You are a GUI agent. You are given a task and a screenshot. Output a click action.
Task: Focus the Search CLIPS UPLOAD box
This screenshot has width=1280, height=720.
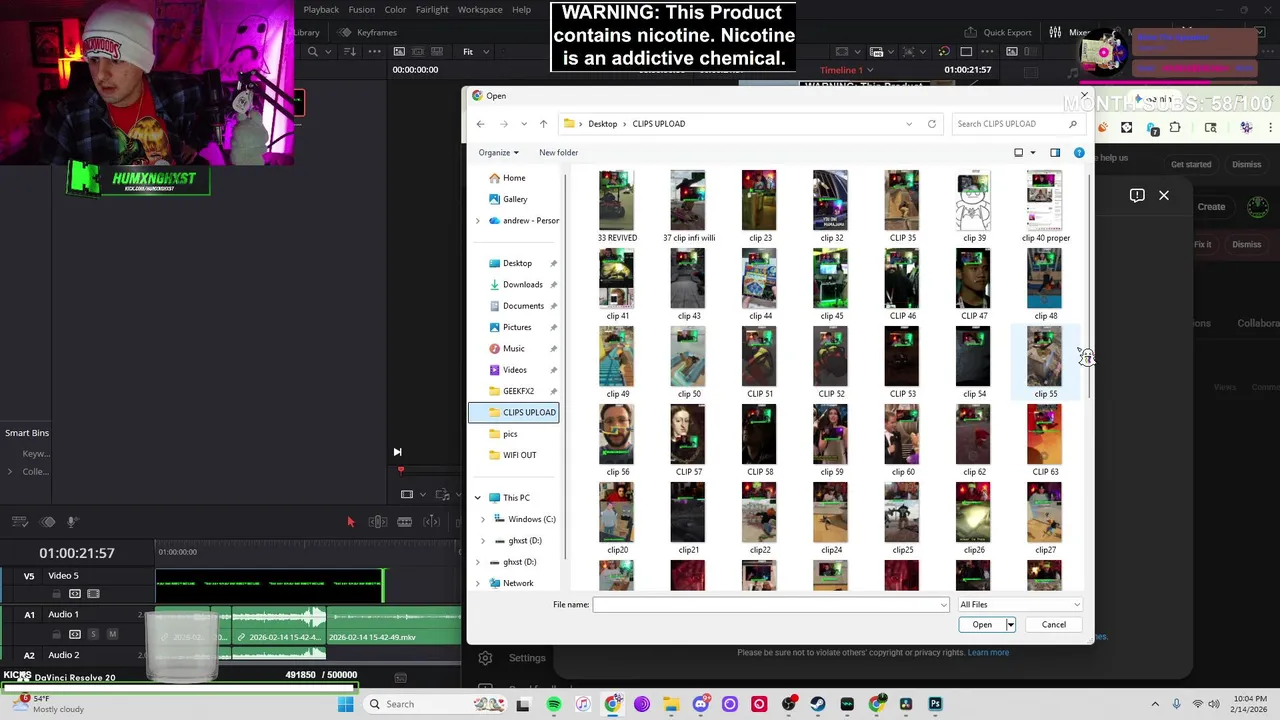coord(1018,124)
